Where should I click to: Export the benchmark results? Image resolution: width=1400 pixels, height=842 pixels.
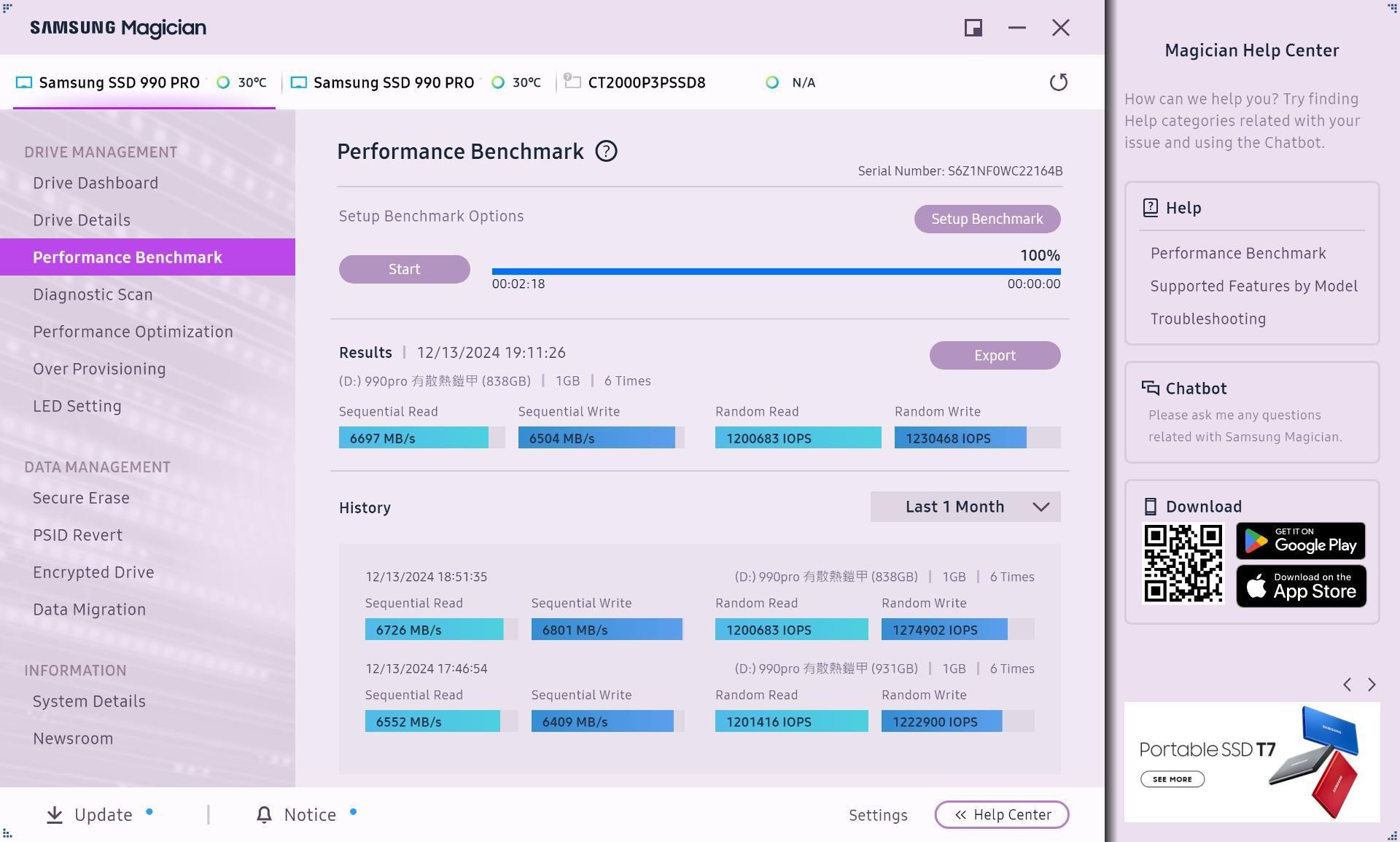click(995, 355)
